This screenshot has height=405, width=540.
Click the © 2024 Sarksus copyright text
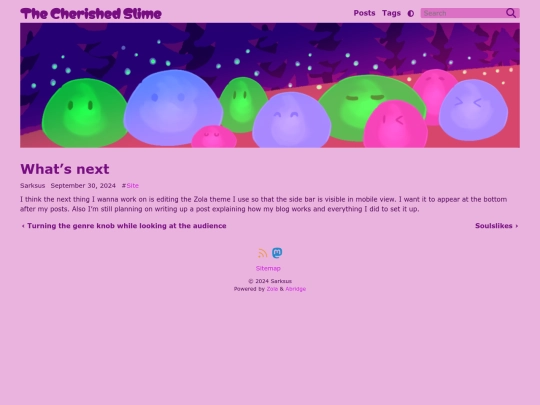coord(270,281)
